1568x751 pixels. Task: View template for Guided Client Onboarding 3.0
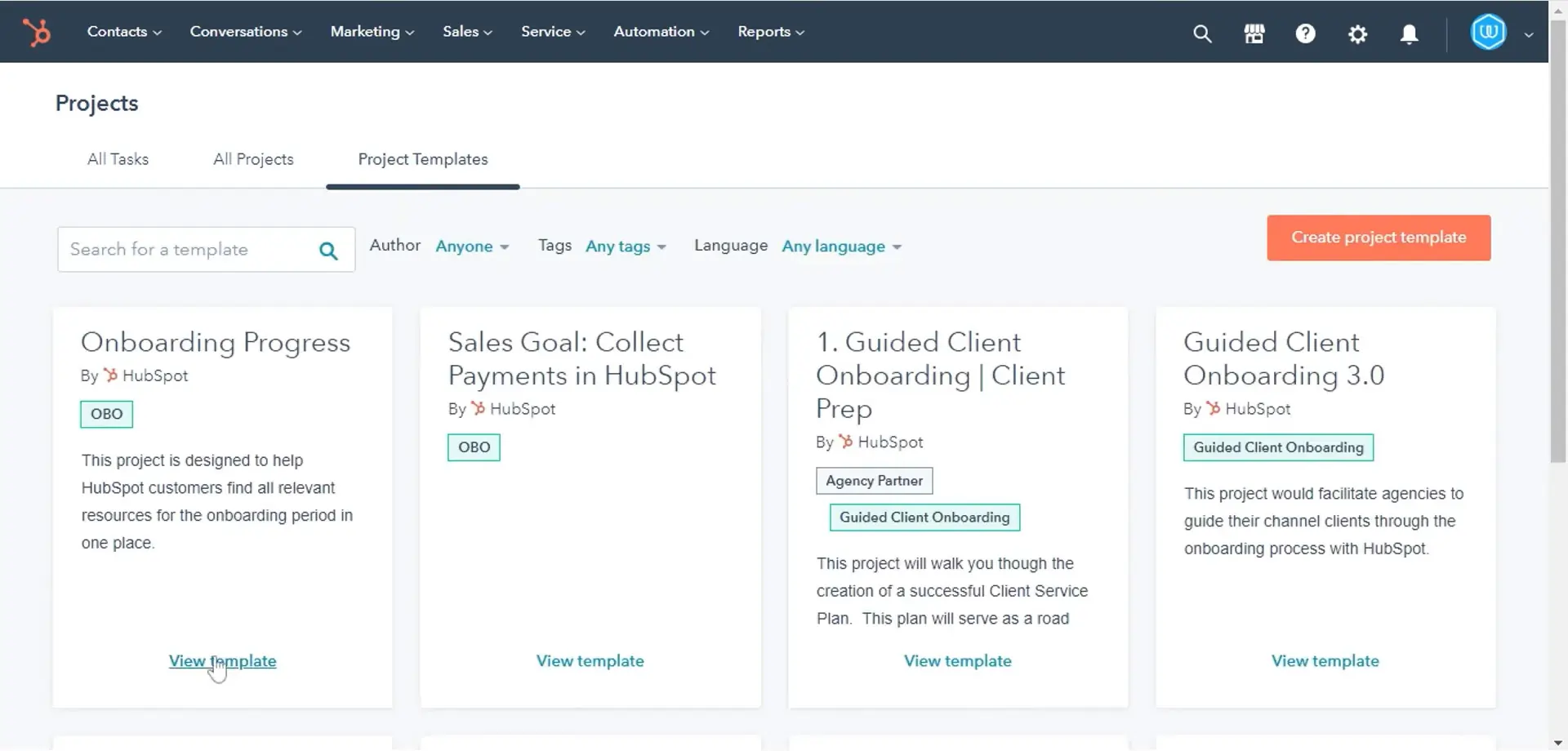pyautogui.click(x=1325, y=661)
